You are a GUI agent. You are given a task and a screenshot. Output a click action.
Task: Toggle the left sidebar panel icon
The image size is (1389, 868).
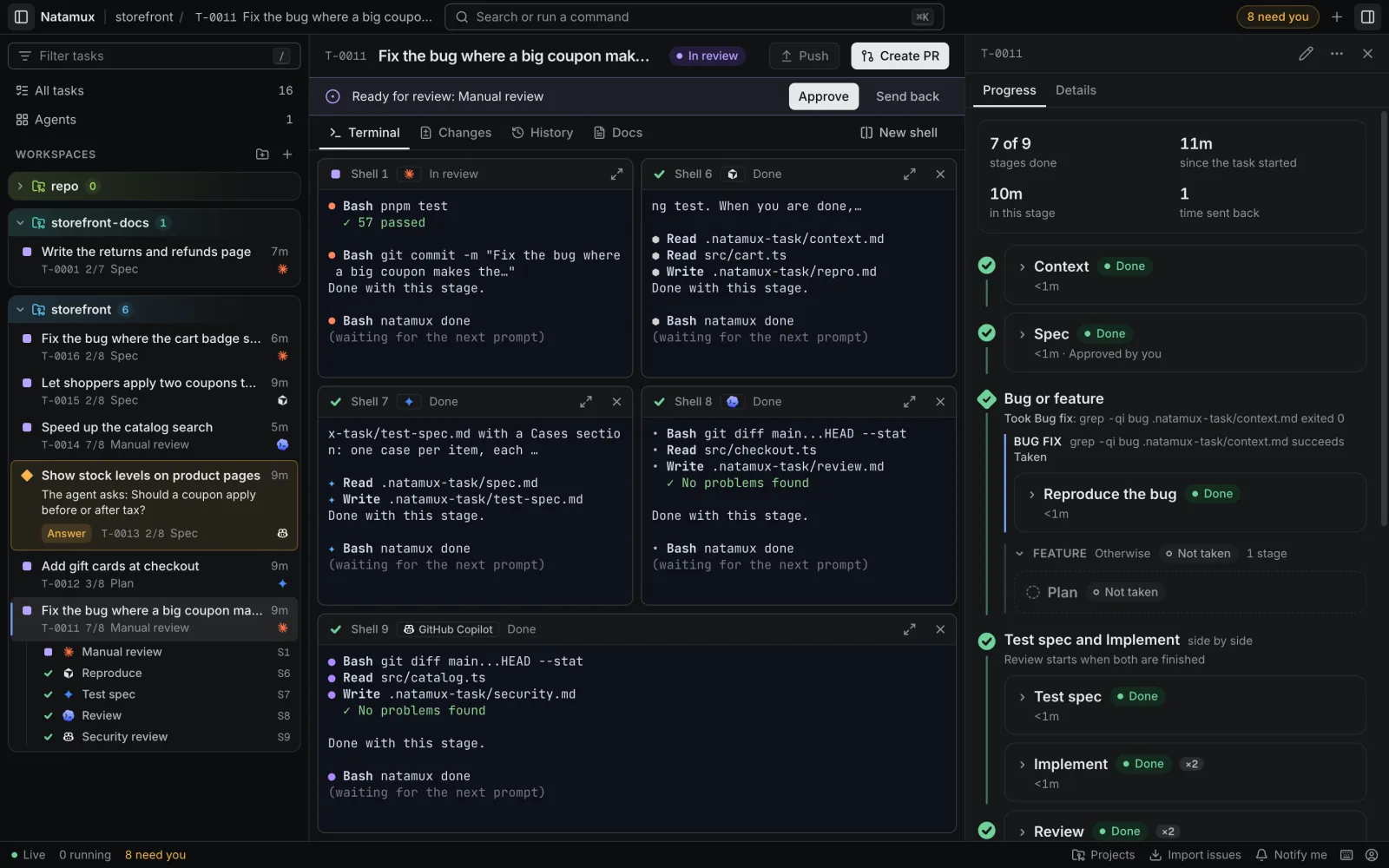coord(21,16)
